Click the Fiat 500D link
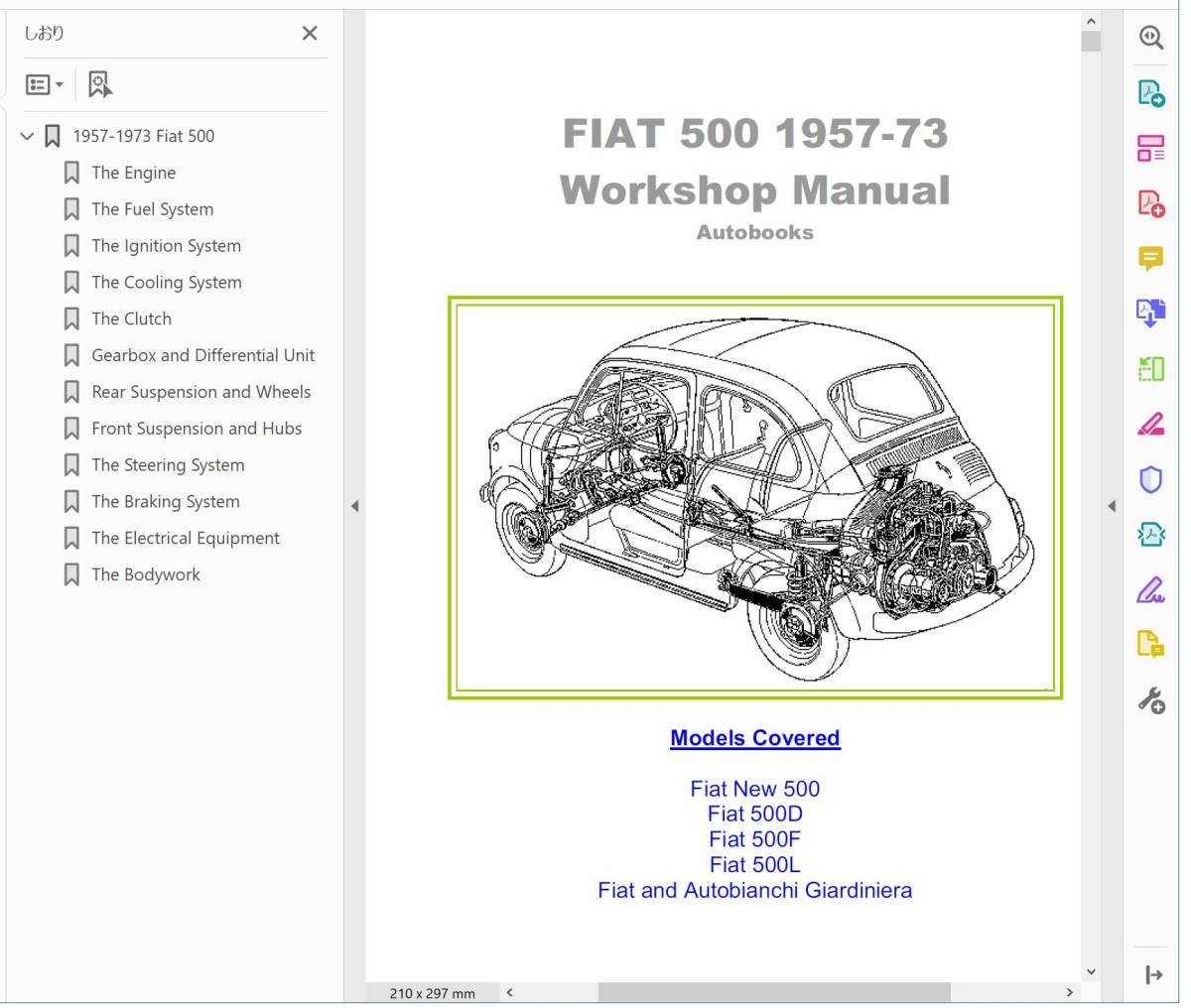 coord(755,815)
